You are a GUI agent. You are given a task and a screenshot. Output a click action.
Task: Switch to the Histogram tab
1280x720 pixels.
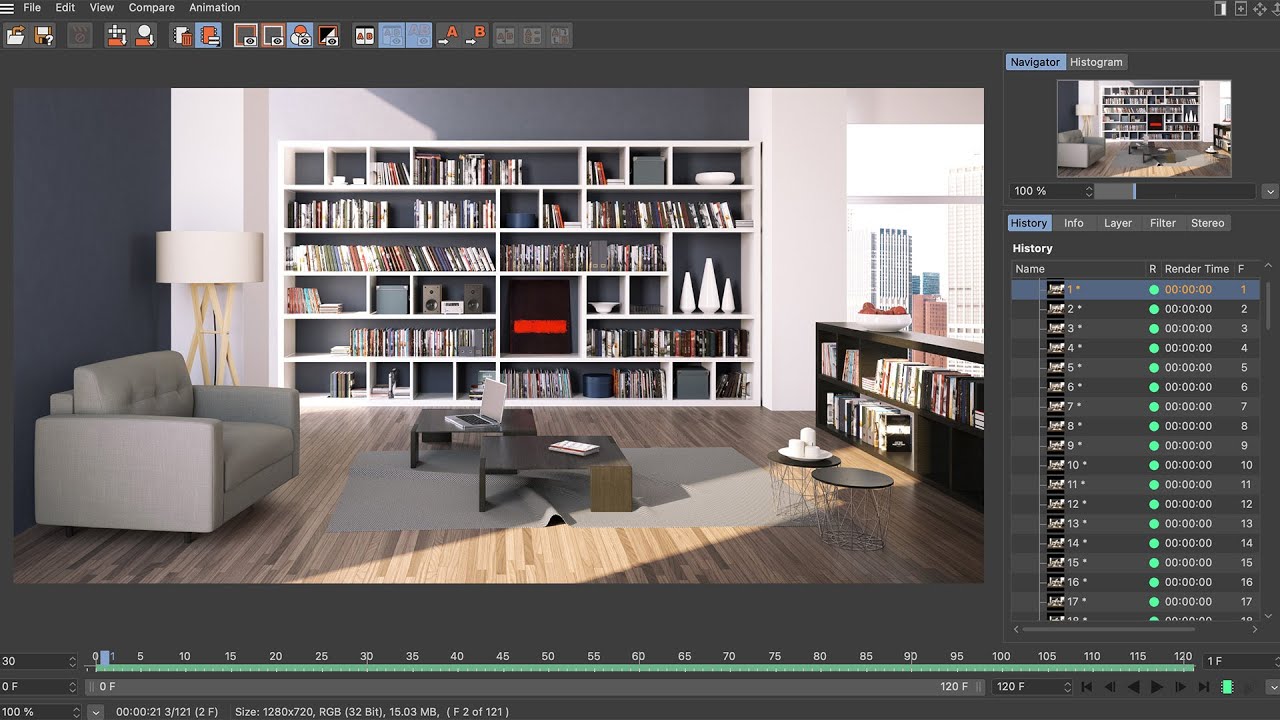(1096, 62)
